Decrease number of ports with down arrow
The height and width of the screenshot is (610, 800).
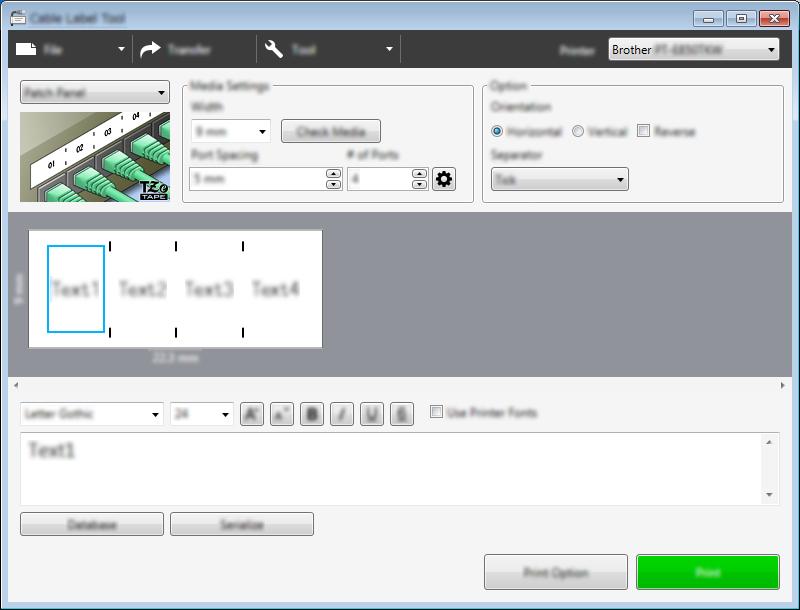[x=419, y=184]
